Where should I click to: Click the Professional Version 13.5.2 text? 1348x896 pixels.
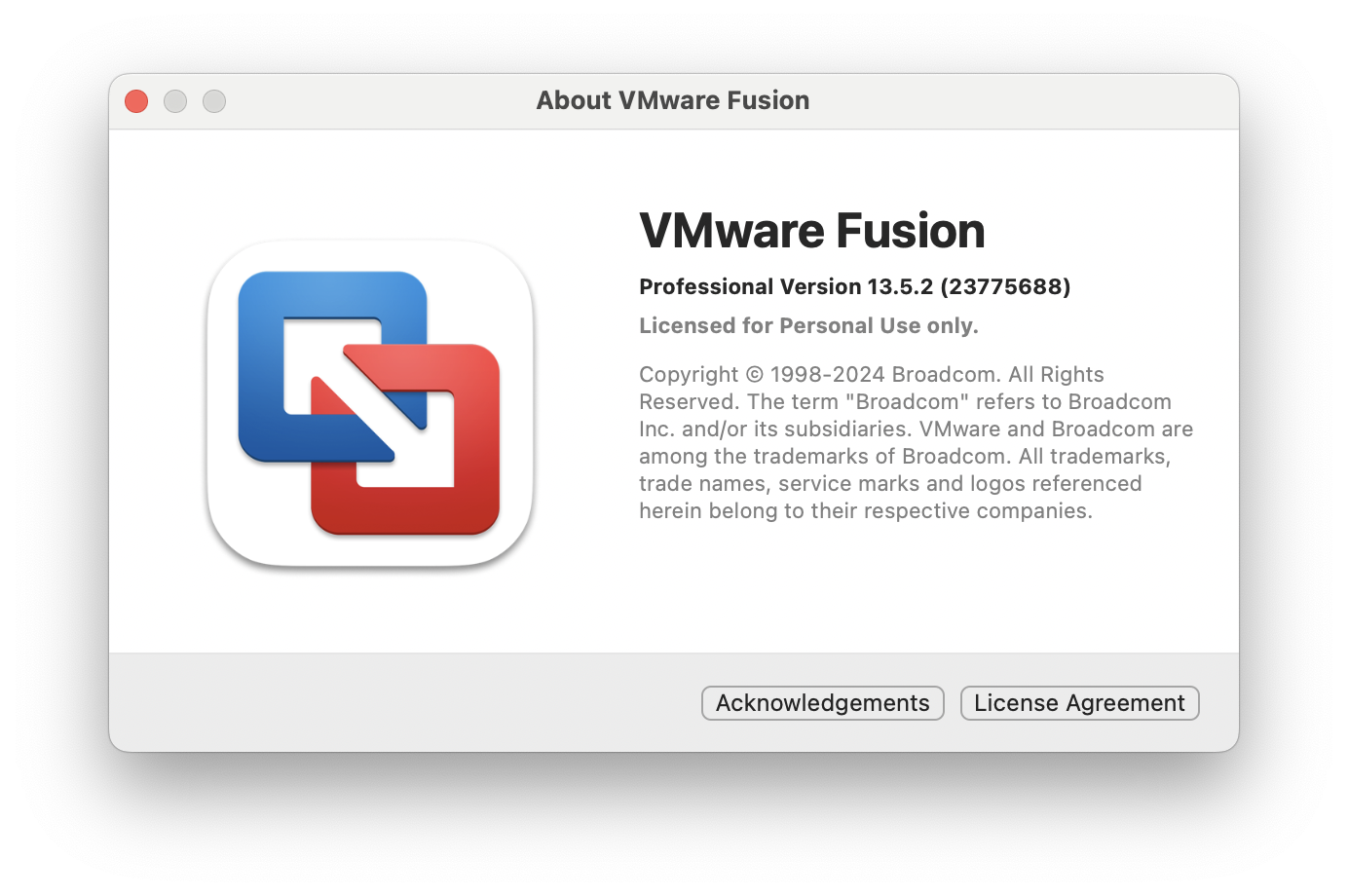786,286
